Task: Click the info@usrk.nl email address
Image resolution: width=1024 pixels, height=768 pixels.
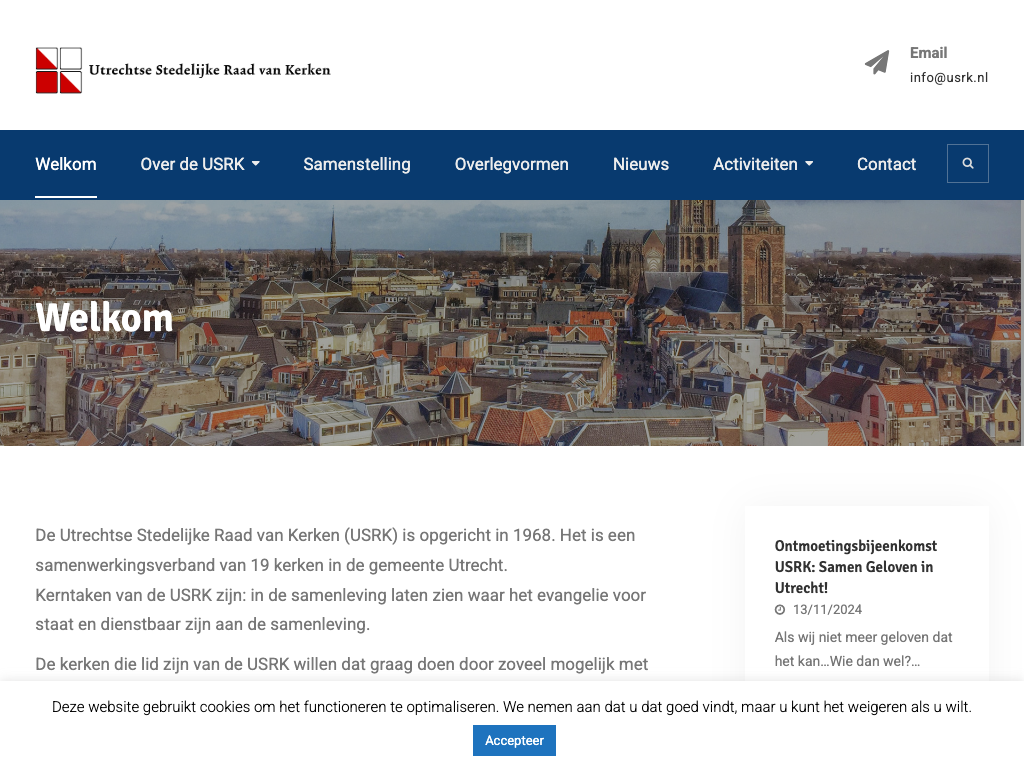Action: coord(948,78)
